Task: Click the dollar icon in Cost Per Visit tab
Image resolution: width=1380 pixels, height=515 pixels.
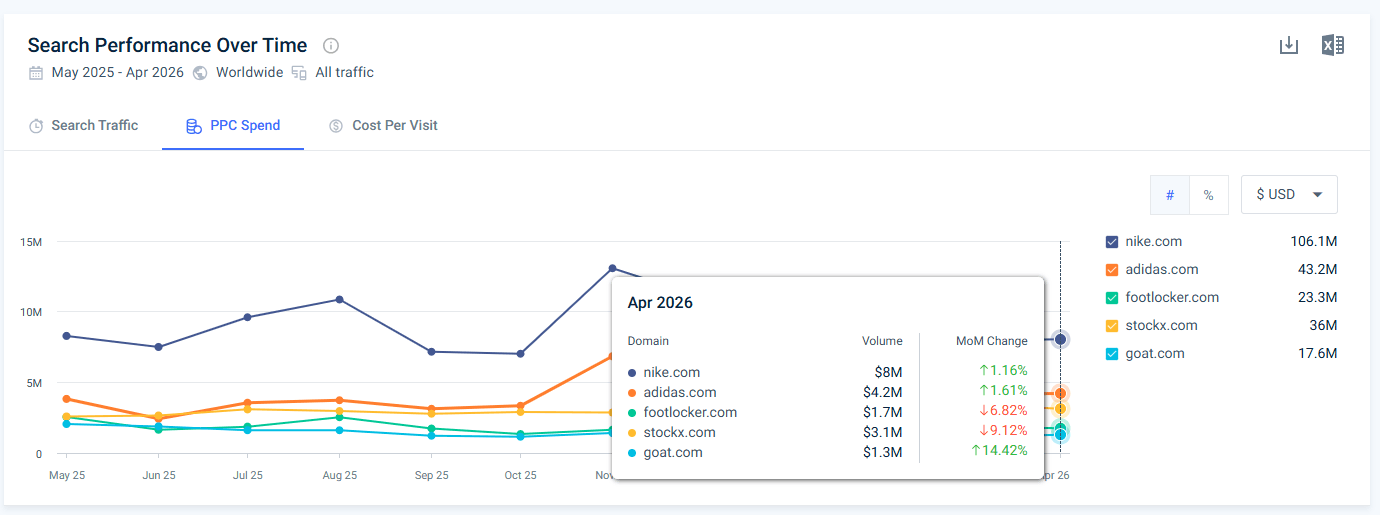Action: pyautogui.click(x=336, y=126)
